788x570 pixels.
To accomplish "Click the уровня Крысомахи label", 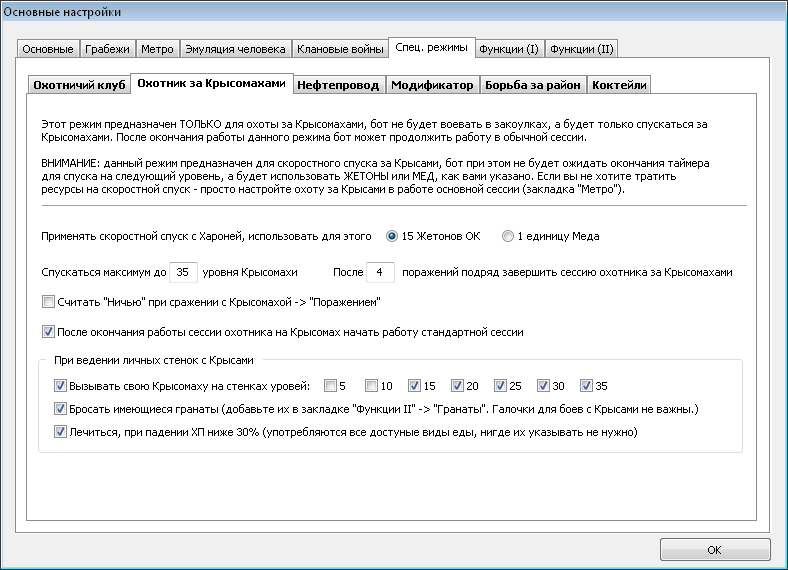I will [x=250, y=272].
